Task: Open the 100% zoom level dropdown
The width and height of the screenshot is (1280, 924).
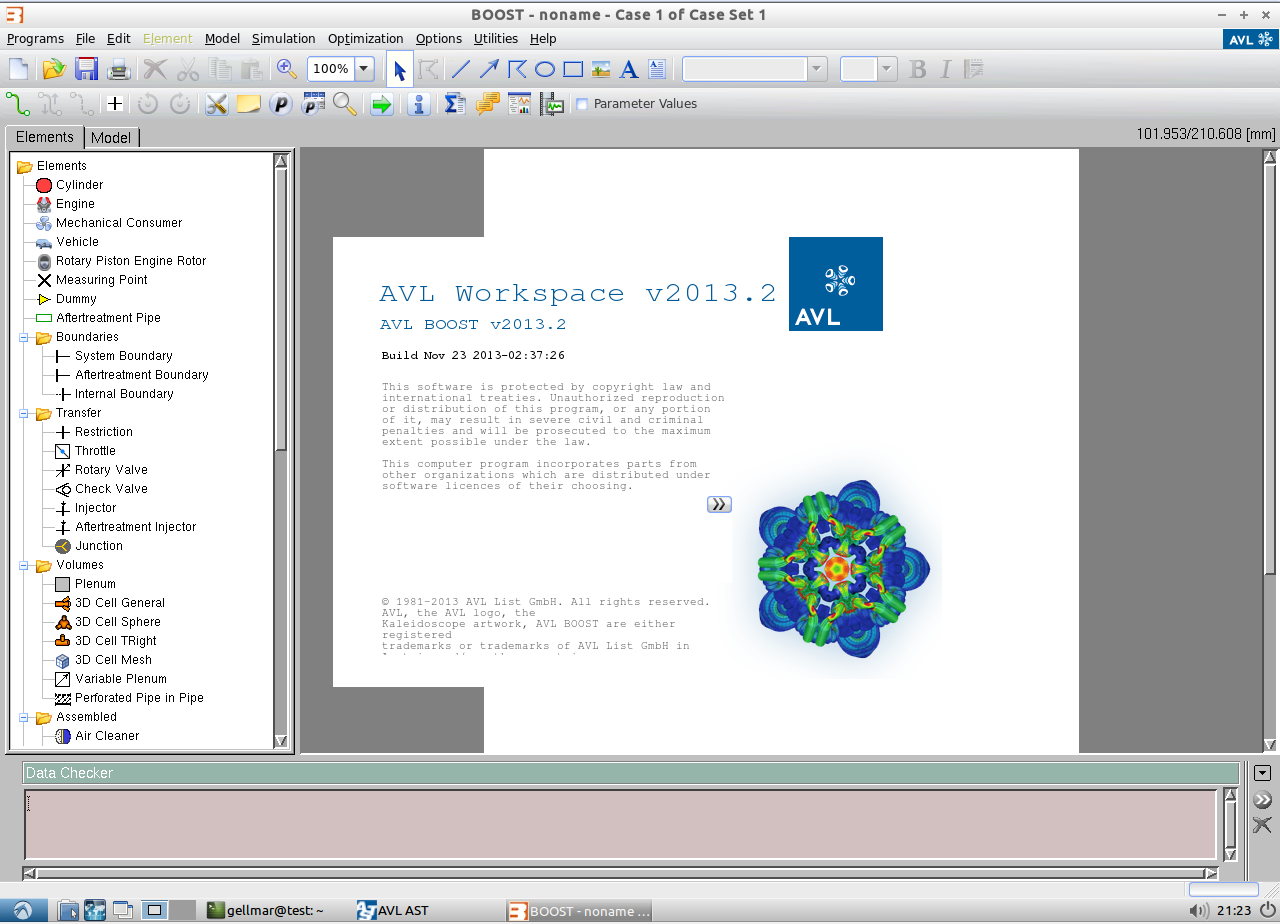Action: [x=364, y=69]
